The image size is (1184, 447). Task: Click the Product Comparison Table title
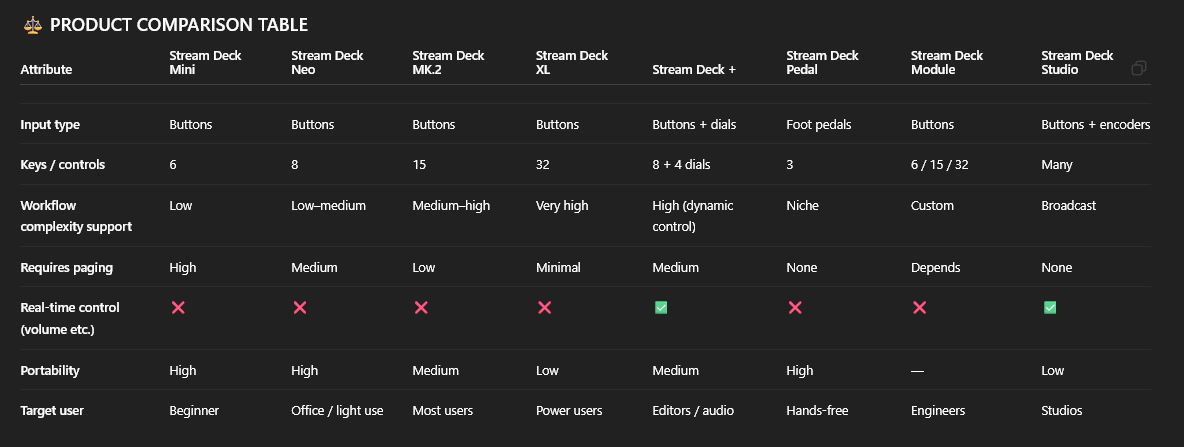[x=179, y=25]
